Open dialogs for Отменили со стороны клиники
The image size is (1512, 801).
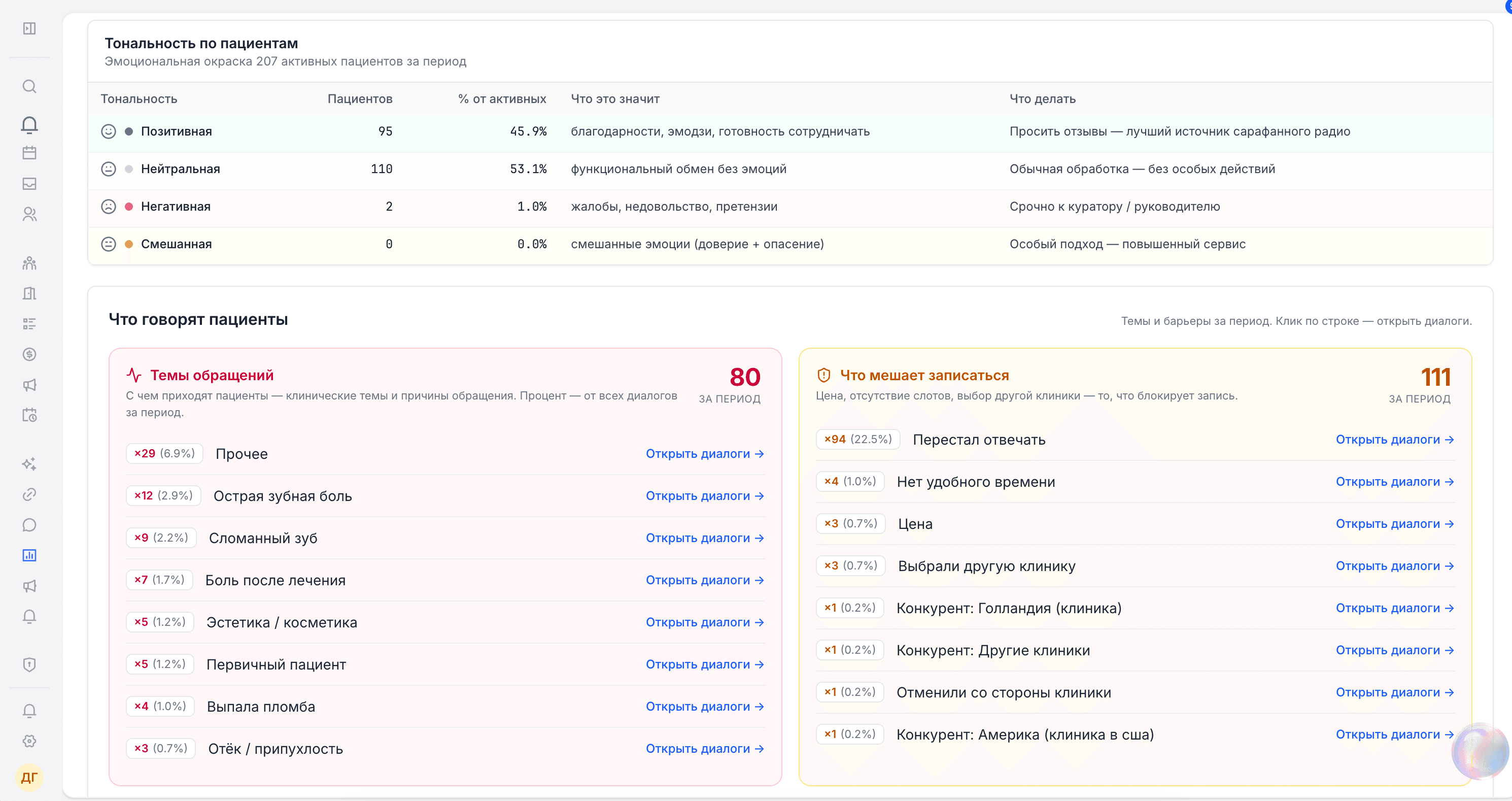pyautogui.click(x=1395, y=693)
